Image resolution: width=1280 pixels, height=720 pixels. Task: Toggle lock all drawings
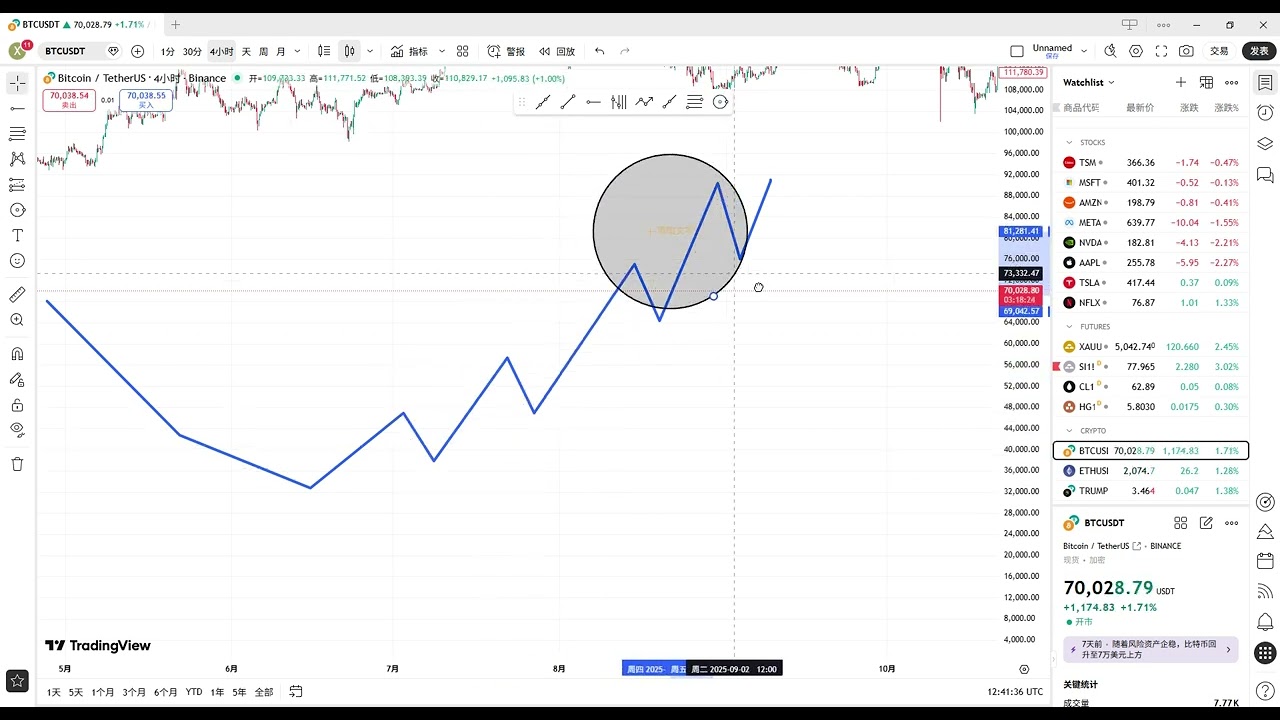(x=17, y=405)
